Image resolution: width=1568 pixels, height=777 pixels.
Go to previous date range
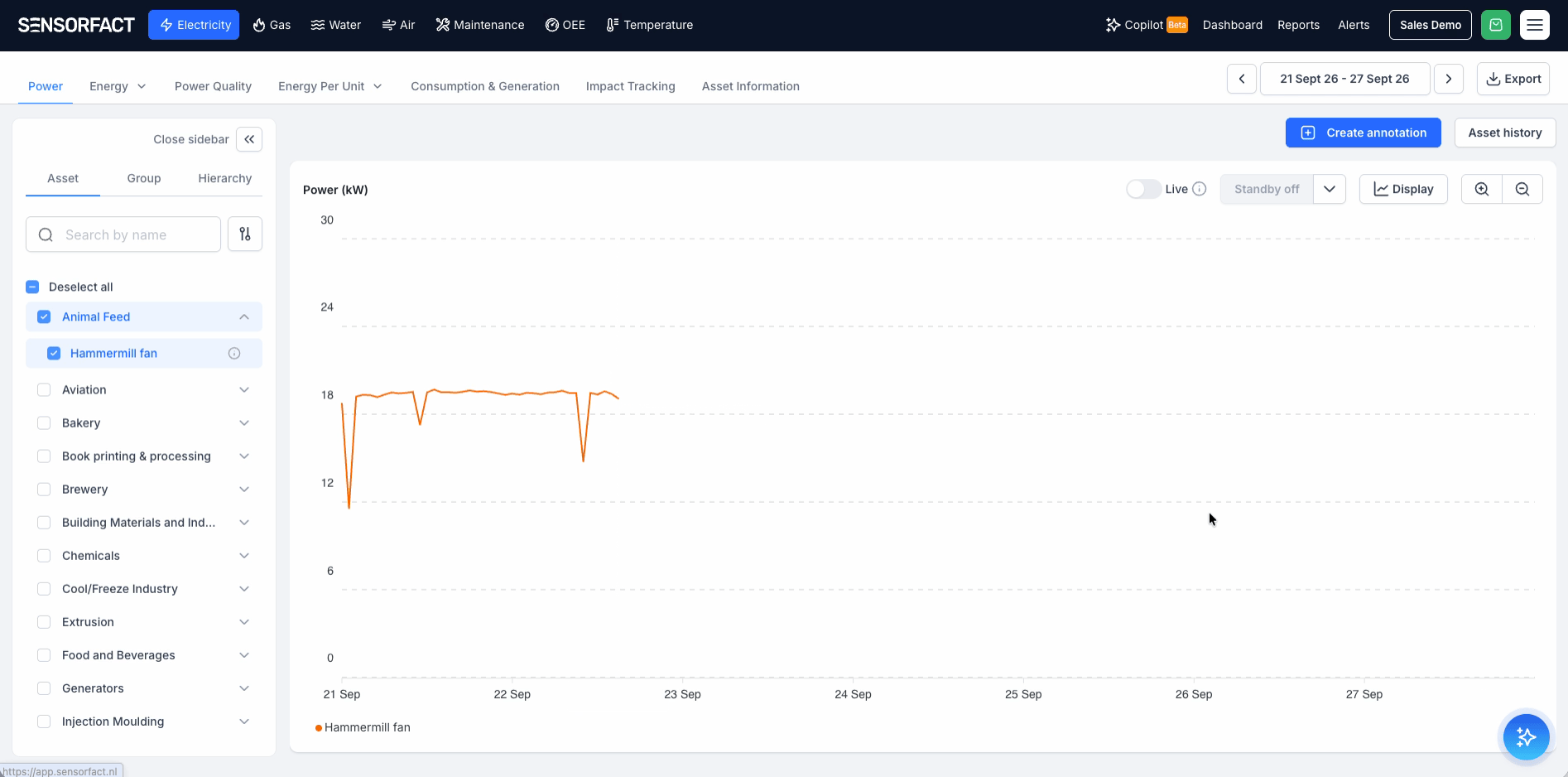pyautogui.click(x=1242, y=79)
